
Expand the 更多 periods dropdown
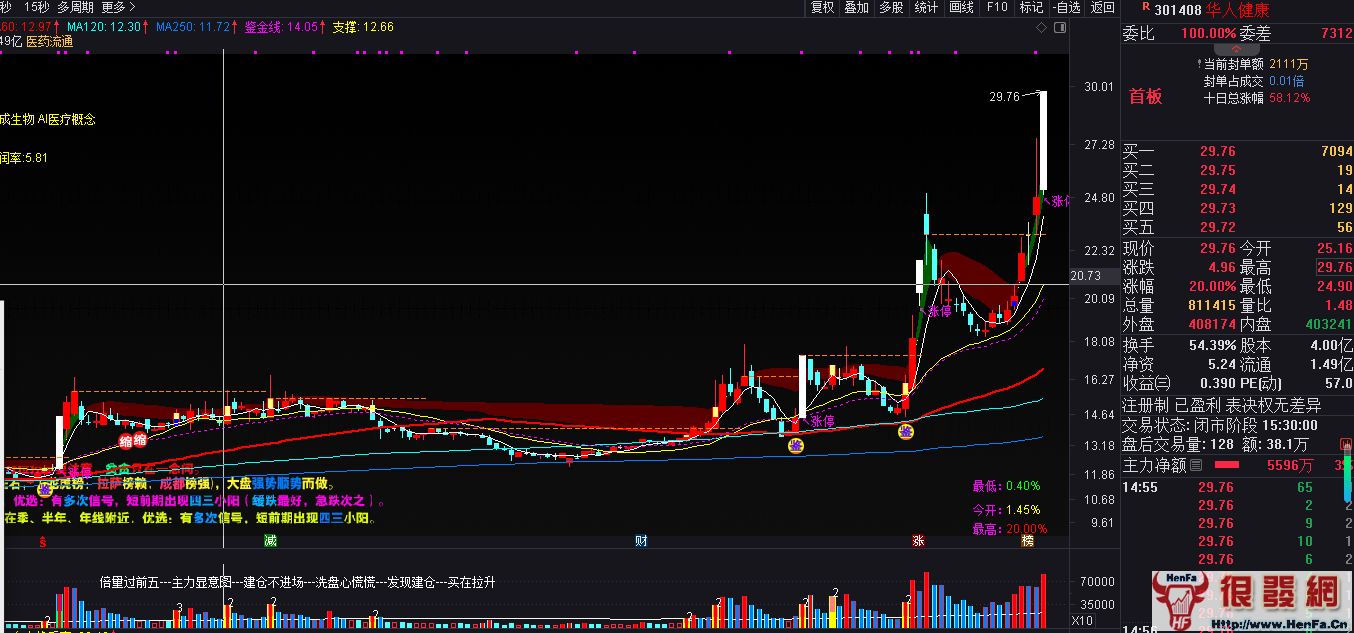pos(113,7)
